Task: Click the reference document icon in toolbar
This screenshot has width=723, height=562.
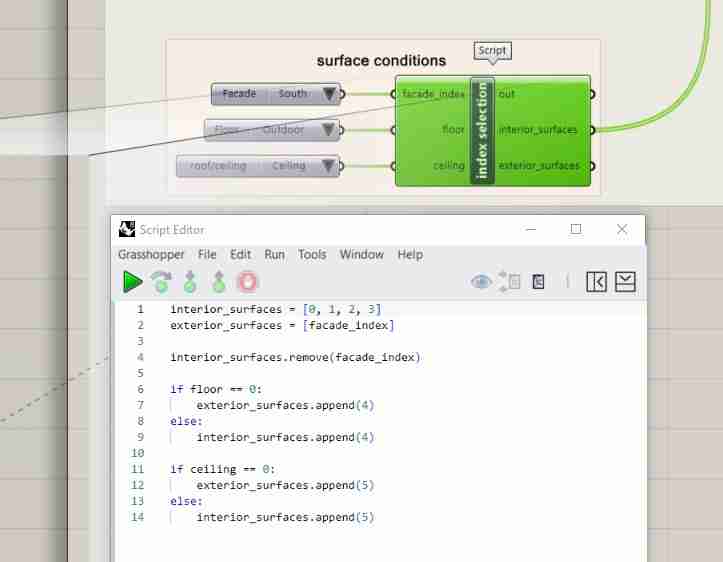Action: click(x=539, y=282)
